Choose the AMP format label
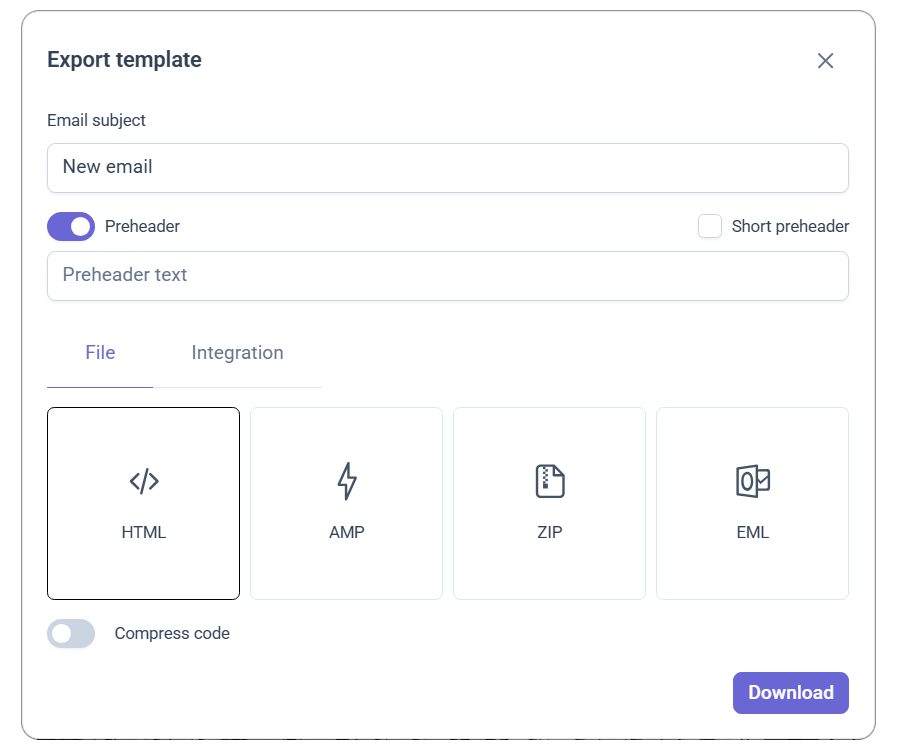The height and width of the screenshot is (748, 898). [x=346, y=532]
